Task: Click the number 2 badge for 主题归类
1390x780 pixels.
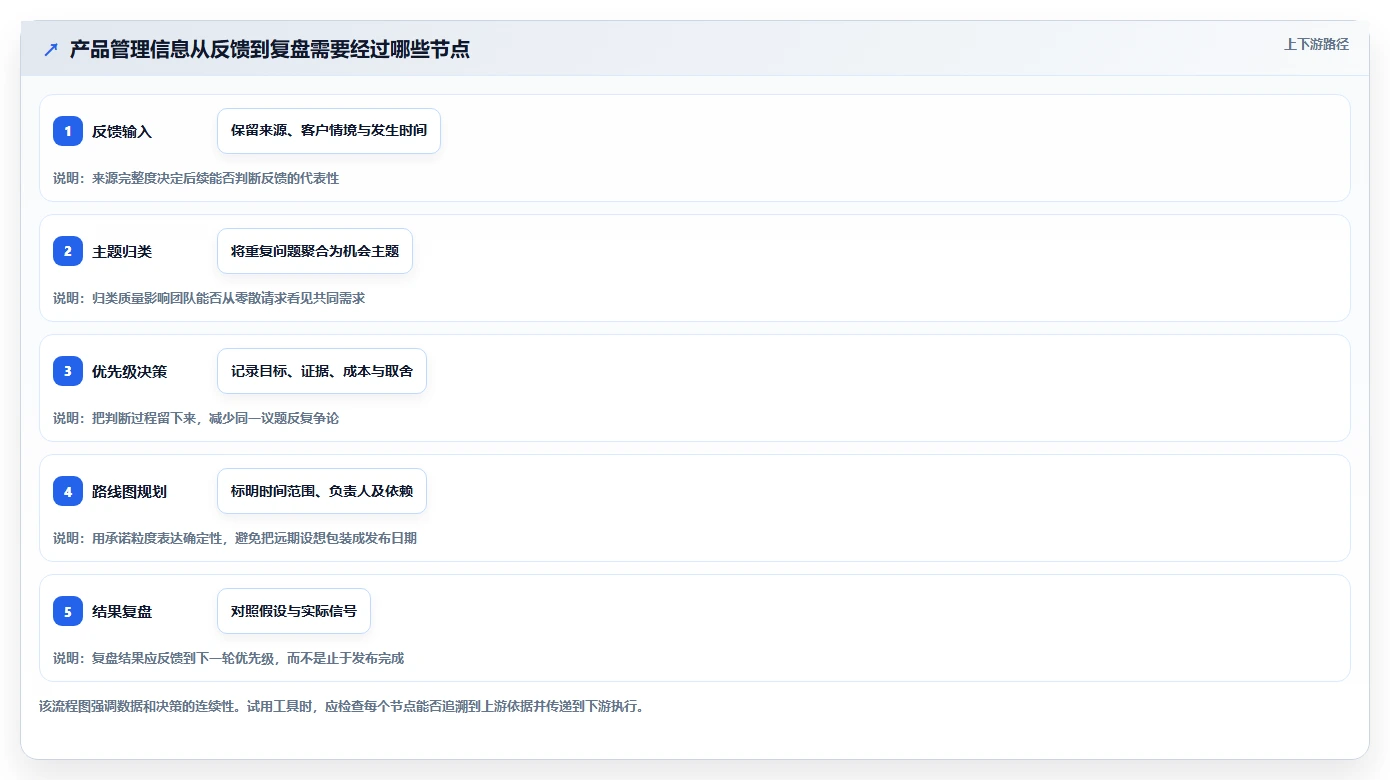Action: click(68, 251)
